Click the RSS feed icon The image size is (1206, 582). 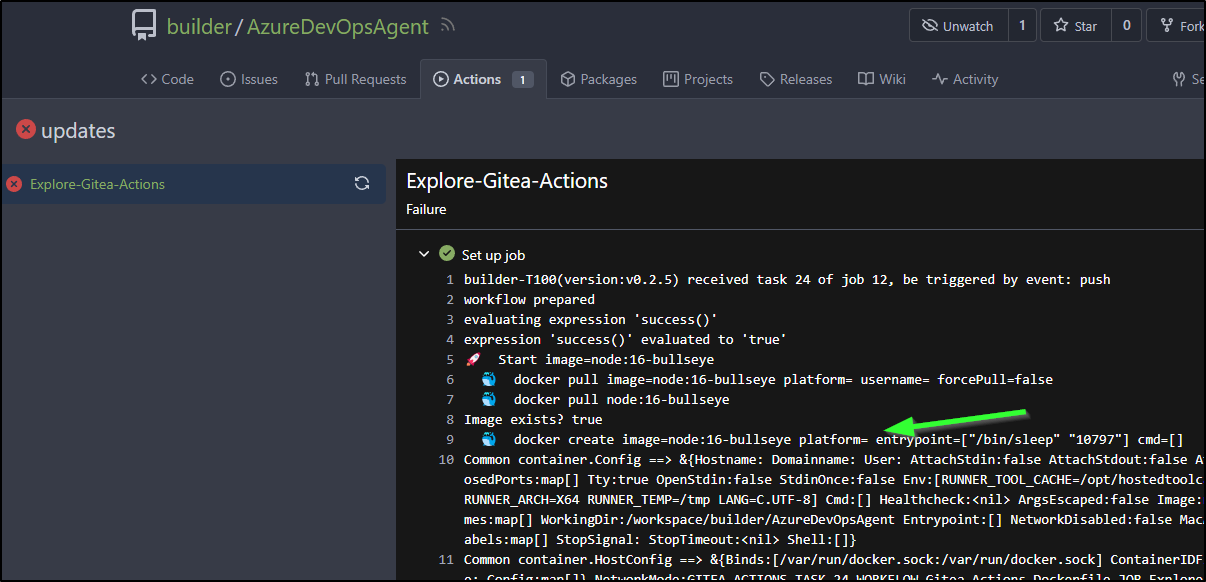[x=448, y=26]
